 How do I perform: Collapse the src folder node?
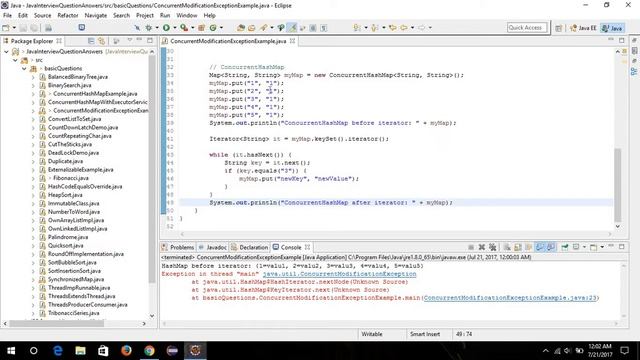click(16, 60)
